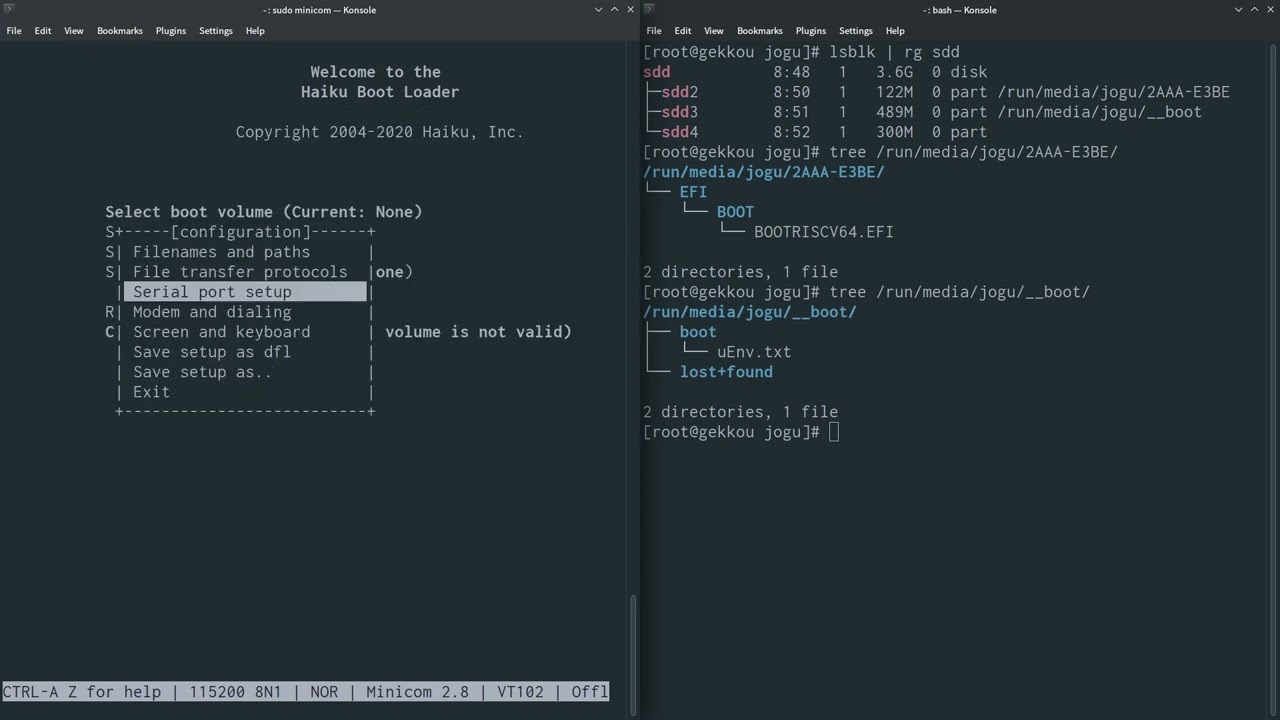Click 'CTRL-A Z for help' status text

pos(81,692)
